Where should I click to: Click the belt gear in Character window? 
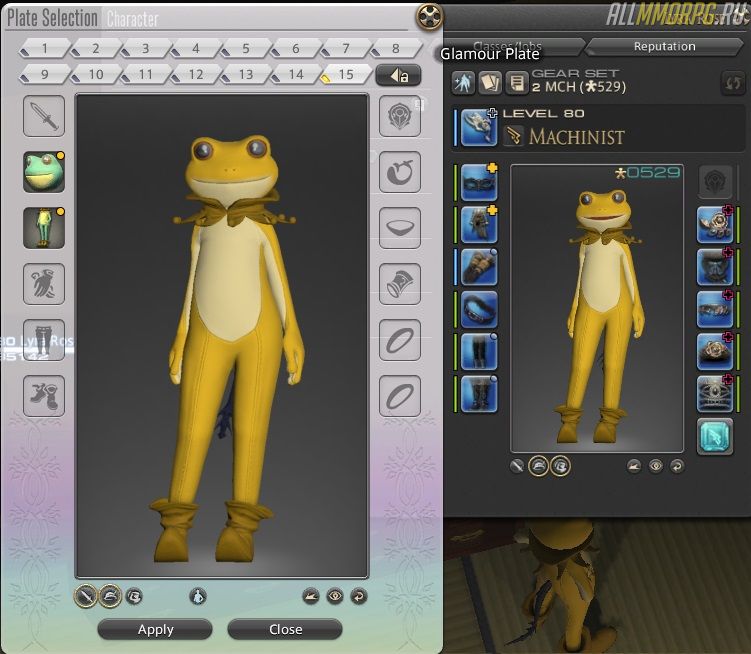click(478, 310)
